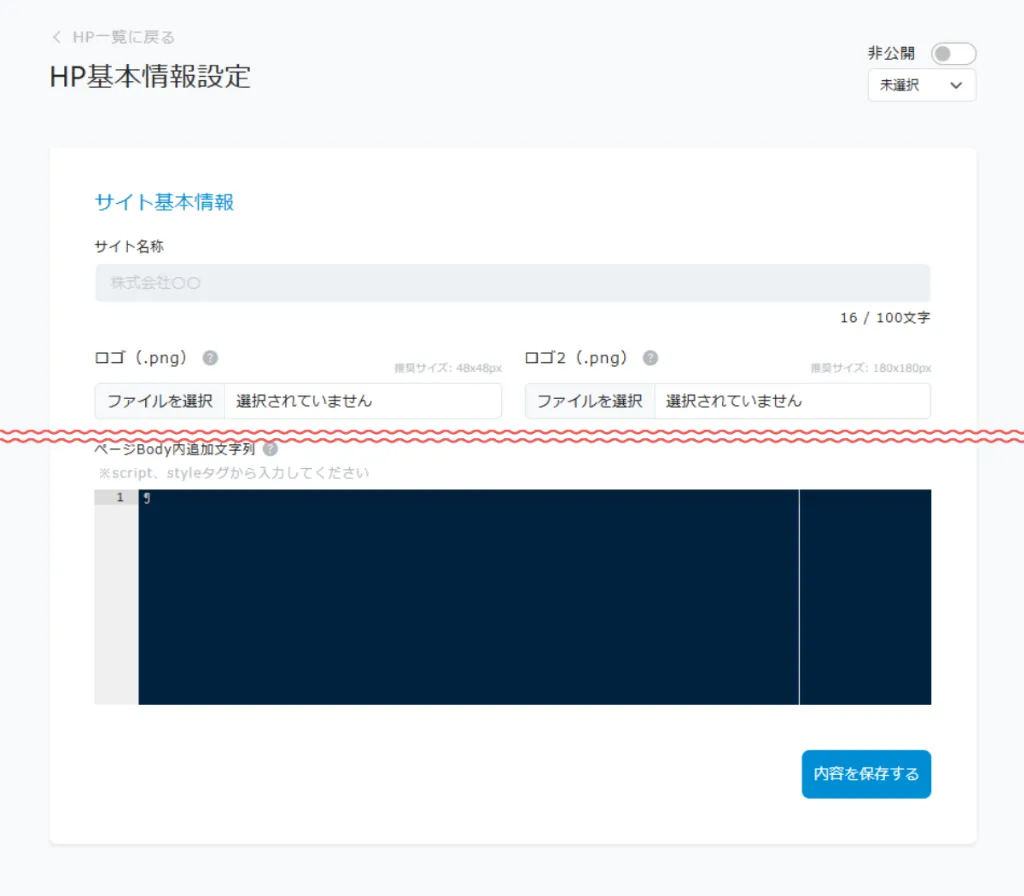
Task: Open help icon next to ロゴ（.png）
Action: click(210, 358)
